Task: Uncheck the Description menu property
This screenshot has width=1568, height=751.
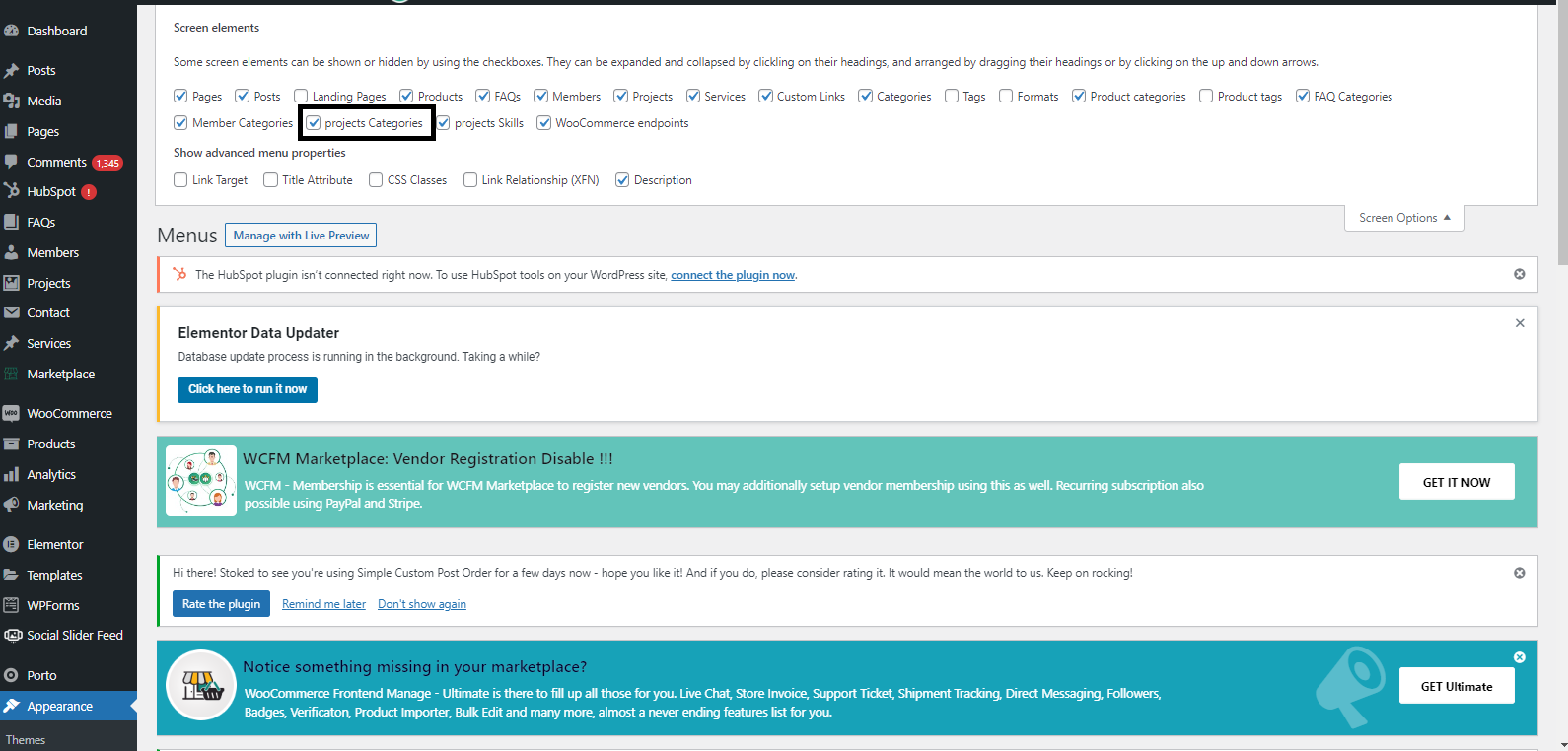Action: coord(622,180)
